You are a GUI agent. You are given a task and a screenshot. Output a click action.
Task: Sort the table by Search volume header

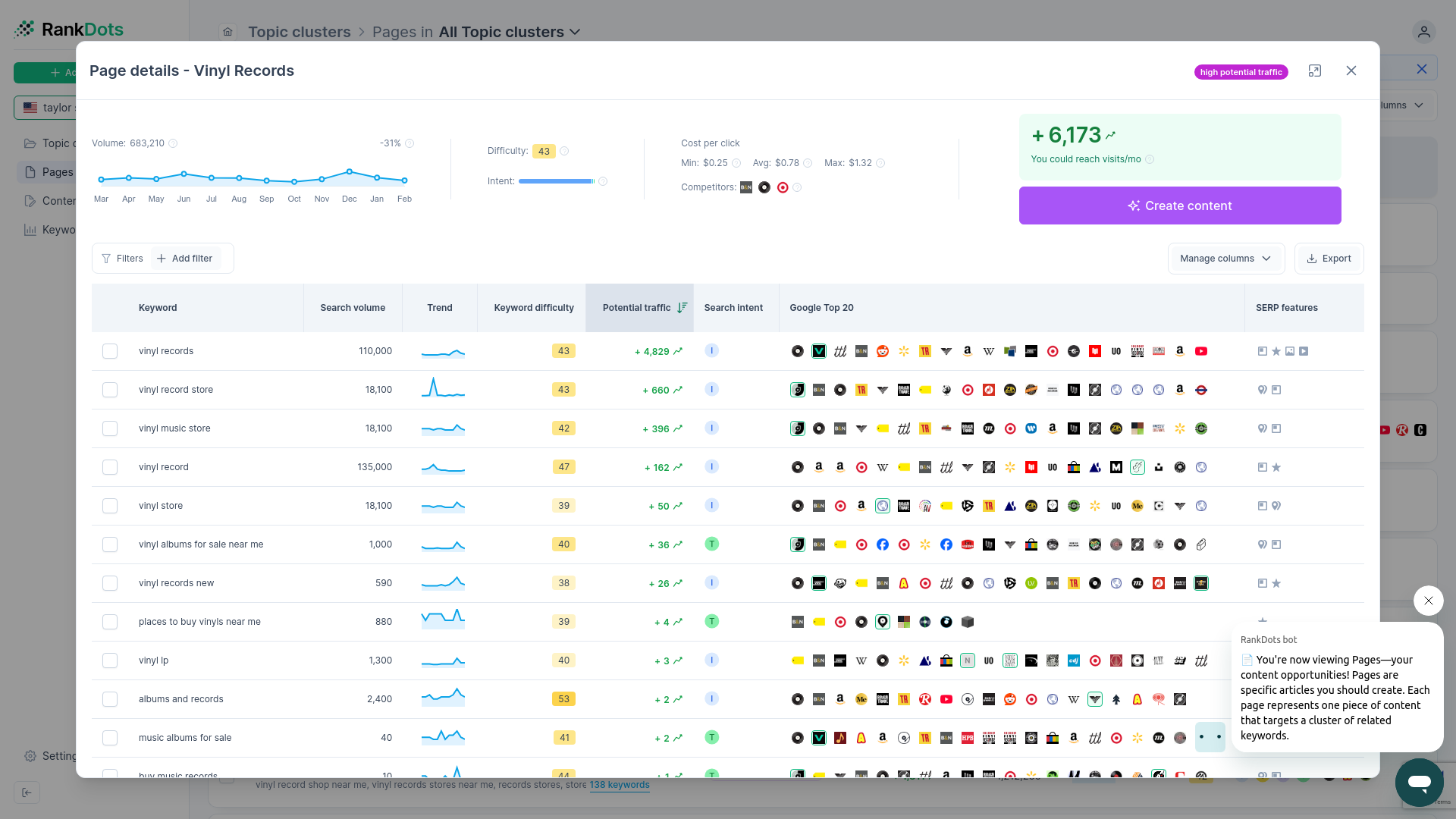(353, 308)
